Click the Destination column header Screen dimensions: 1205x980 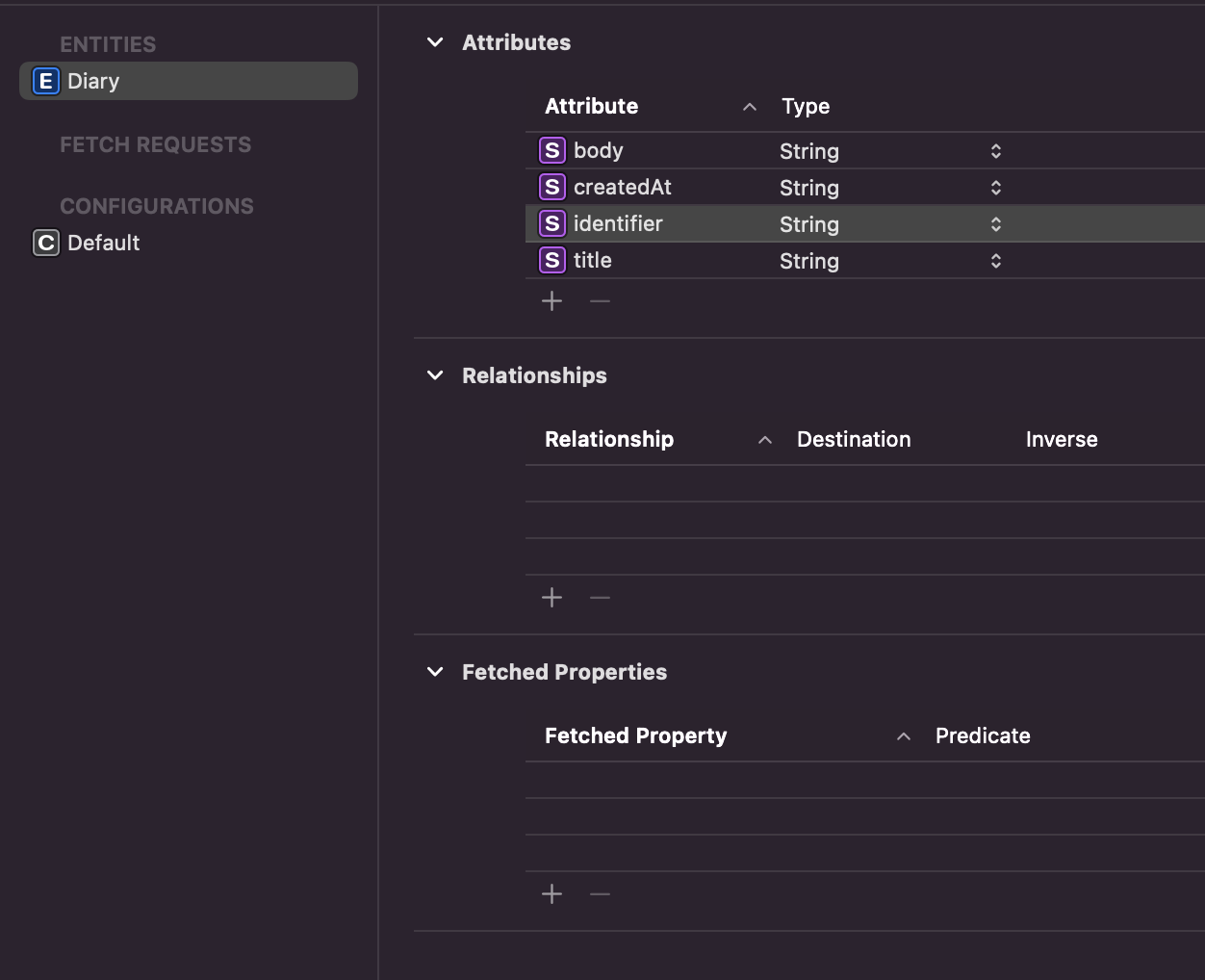pos(853,440)
